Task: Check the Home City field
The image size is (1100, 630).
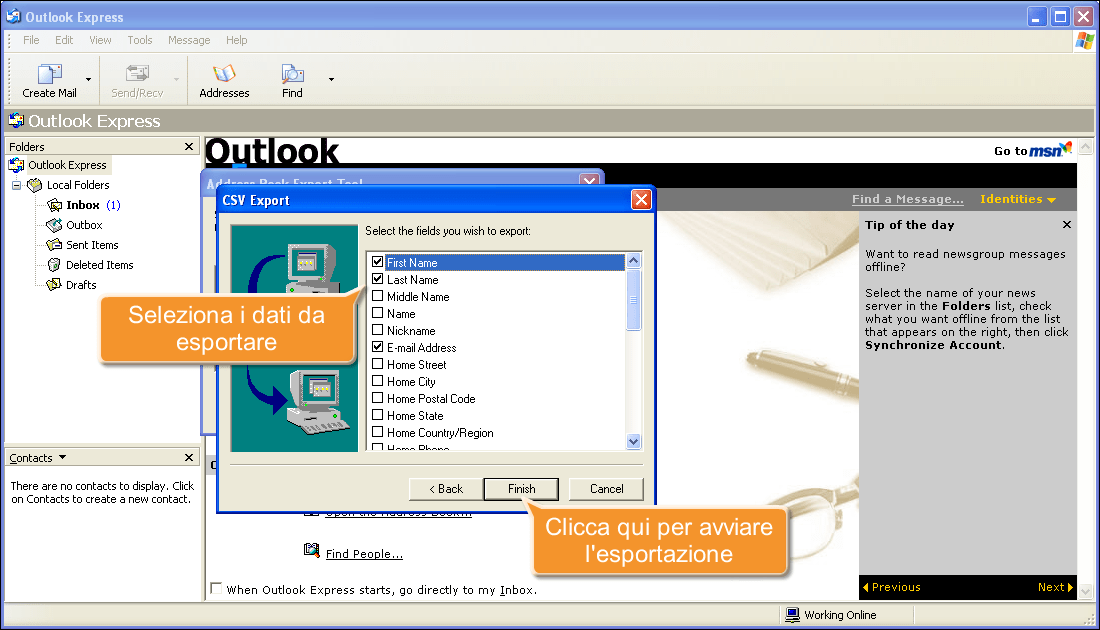Action: click(377, 381)
